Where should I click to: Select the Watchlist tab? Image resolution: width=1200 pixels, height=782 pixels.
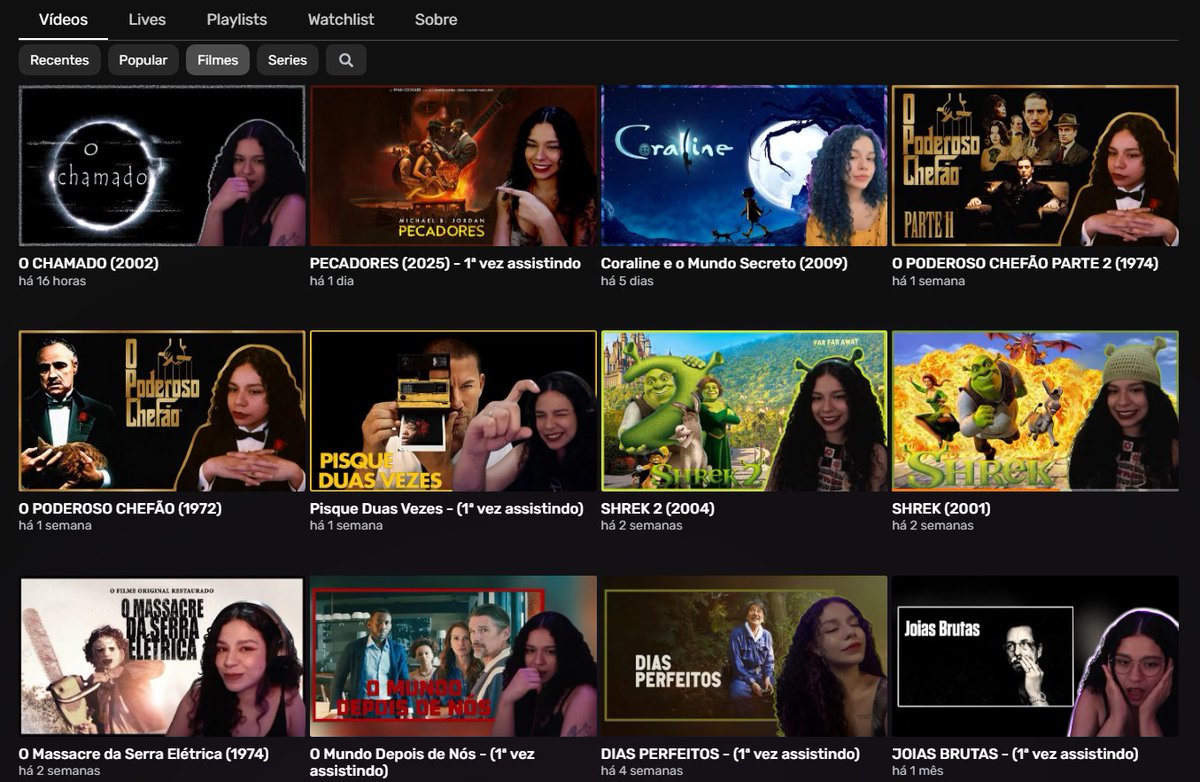pyautogui.click(x=341, y=19)
